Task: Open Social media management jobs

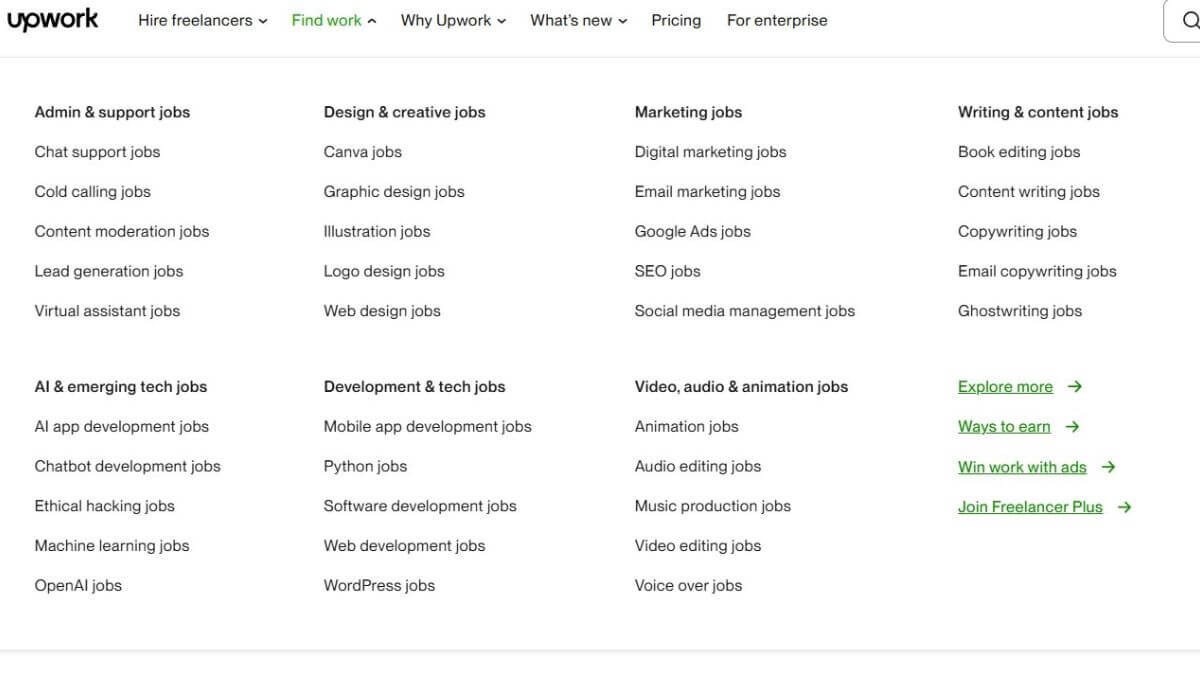Action: 745,311
